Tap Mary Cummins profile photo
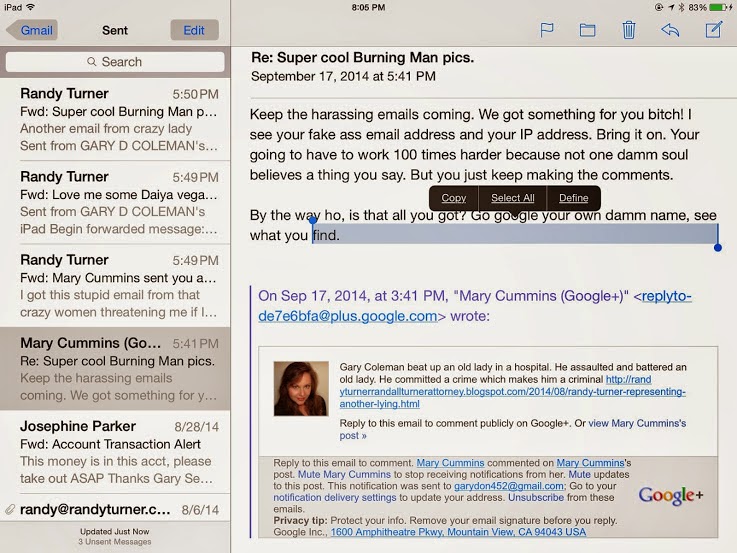The image size is (737, 553). pos(301,389)
